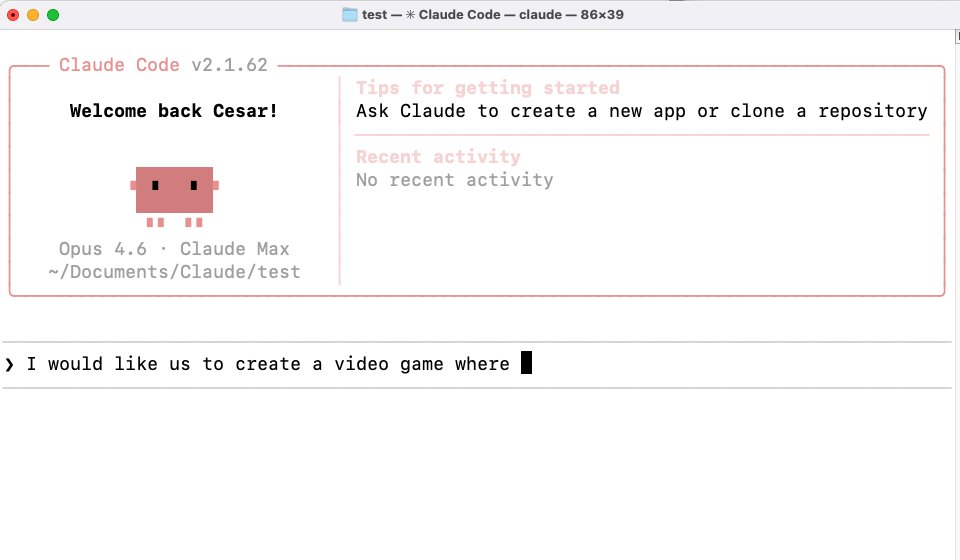This screenshot has width=960, height=560.
Task: Click the green zoom window button
Action: [53, 15]
